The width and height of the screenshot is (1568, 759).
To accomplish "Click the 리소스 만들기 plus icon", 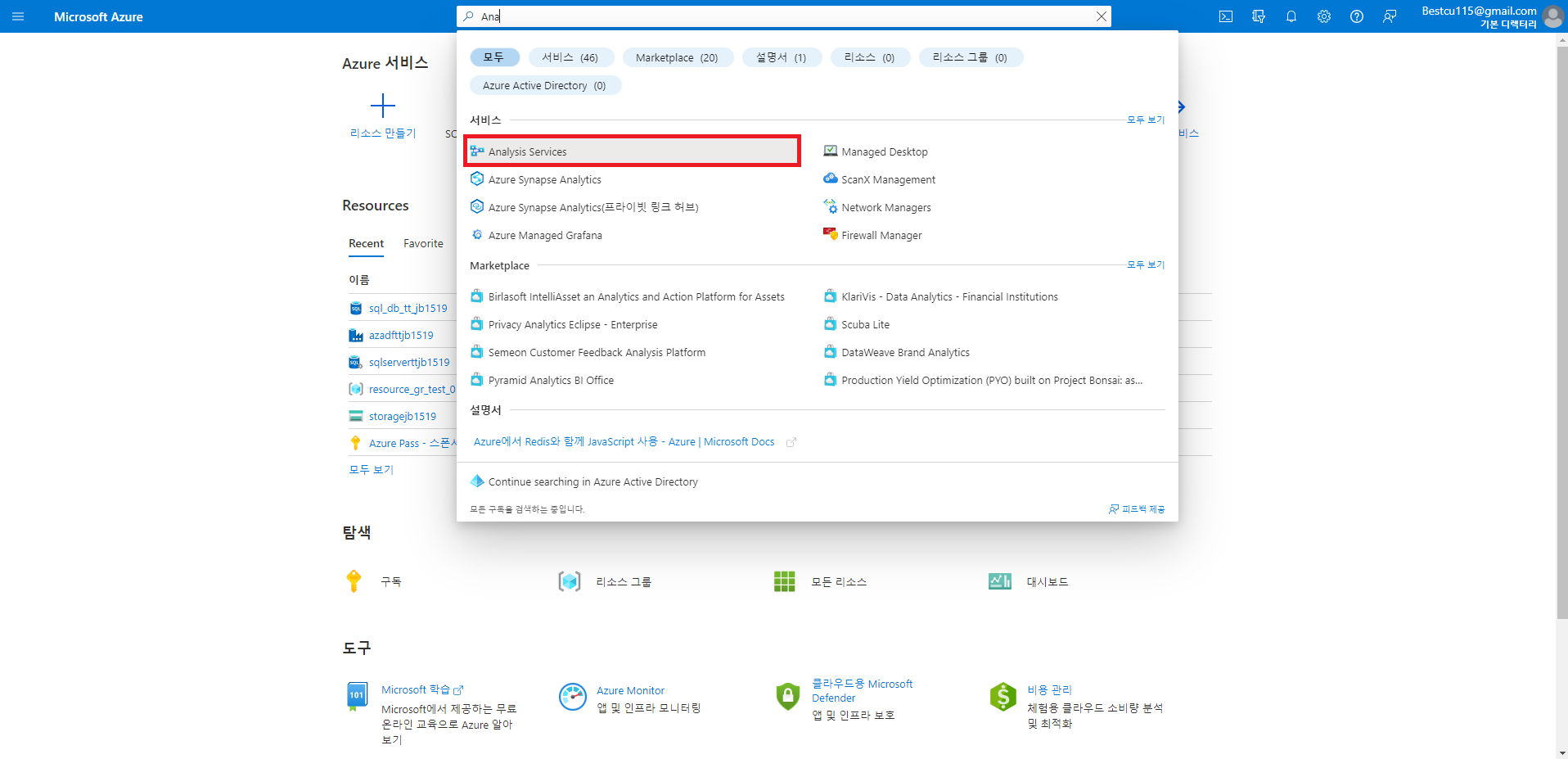I will click(382, 106).
